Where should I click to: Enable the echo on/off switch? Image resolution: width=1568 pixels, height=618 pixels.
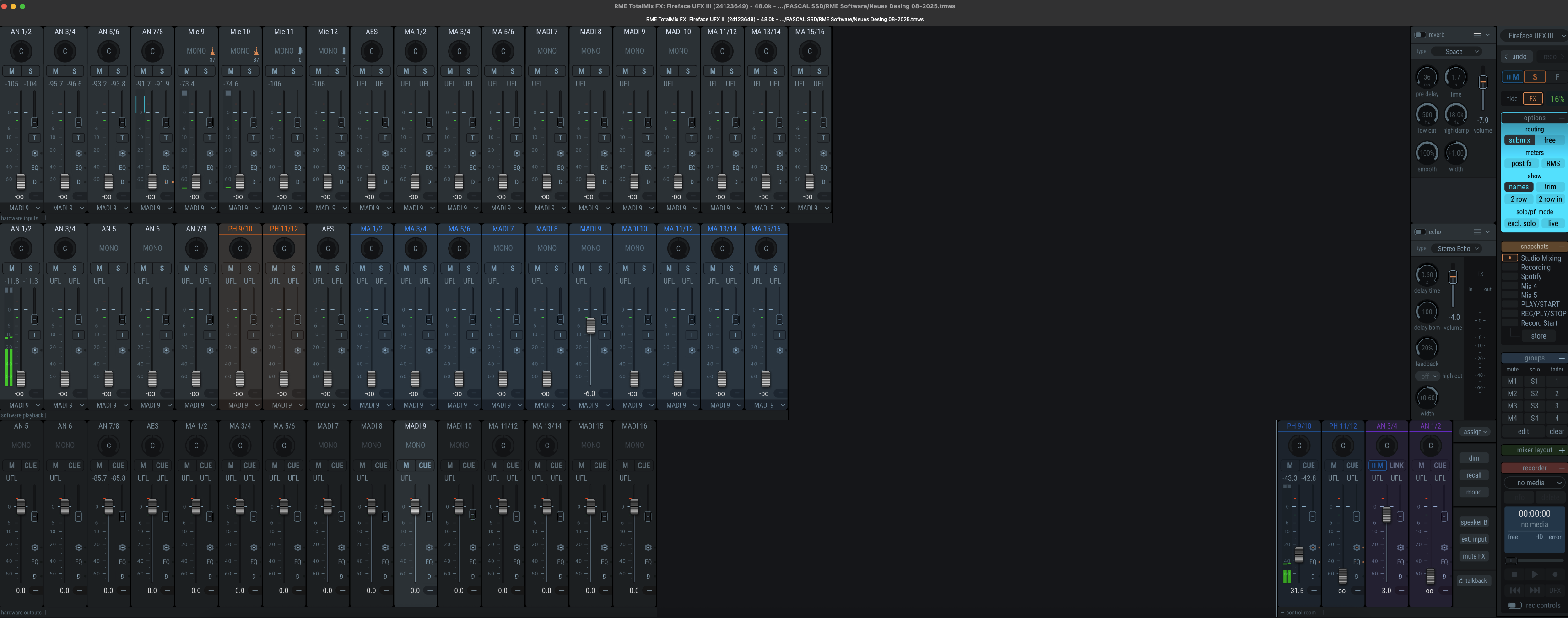point(1420,232)
